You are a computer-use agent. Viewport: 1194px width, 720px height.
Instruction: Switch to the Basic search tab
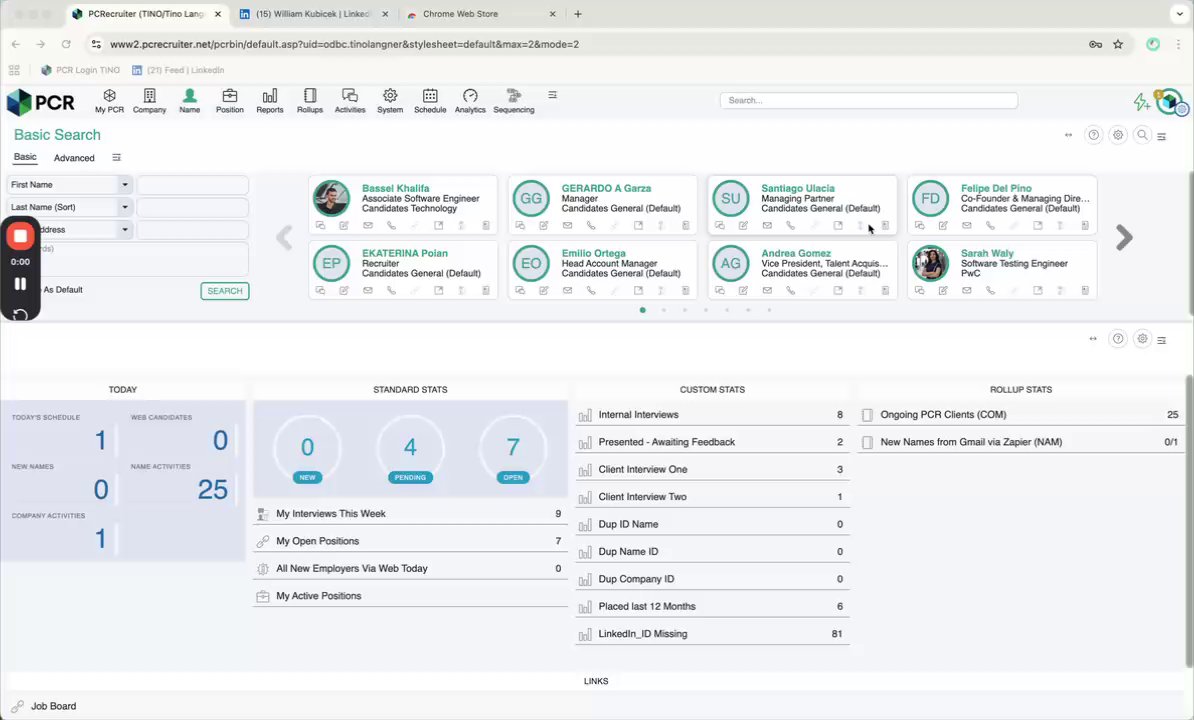coord(25,157)
